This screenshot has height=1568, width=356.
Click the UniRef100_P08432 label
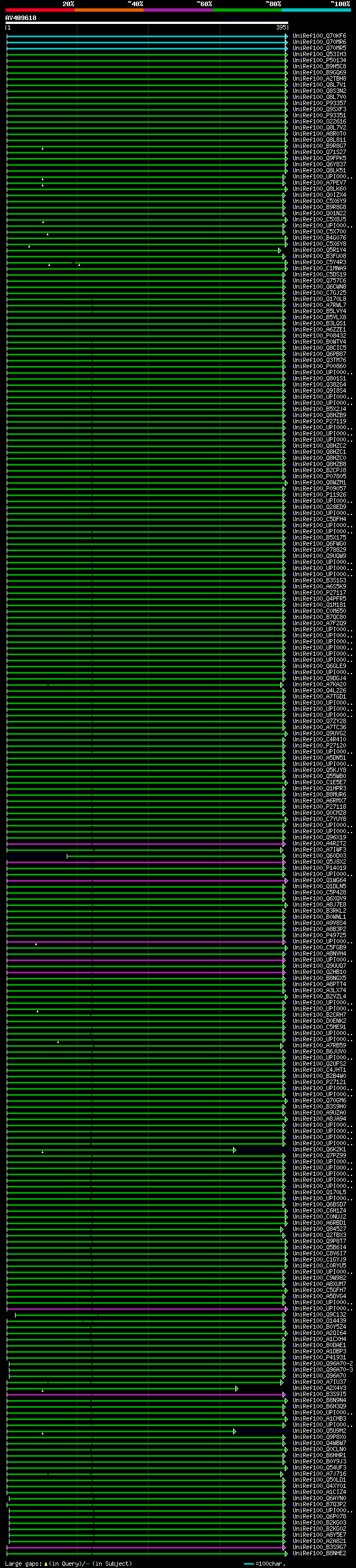click(319, 335)
